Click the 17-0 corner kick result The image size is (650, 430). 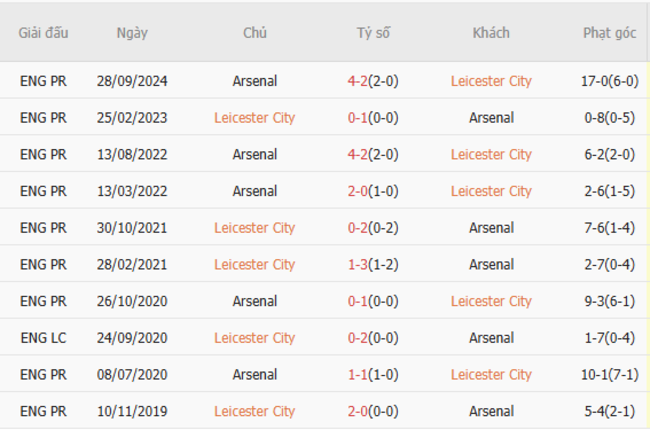click(598, 81)
